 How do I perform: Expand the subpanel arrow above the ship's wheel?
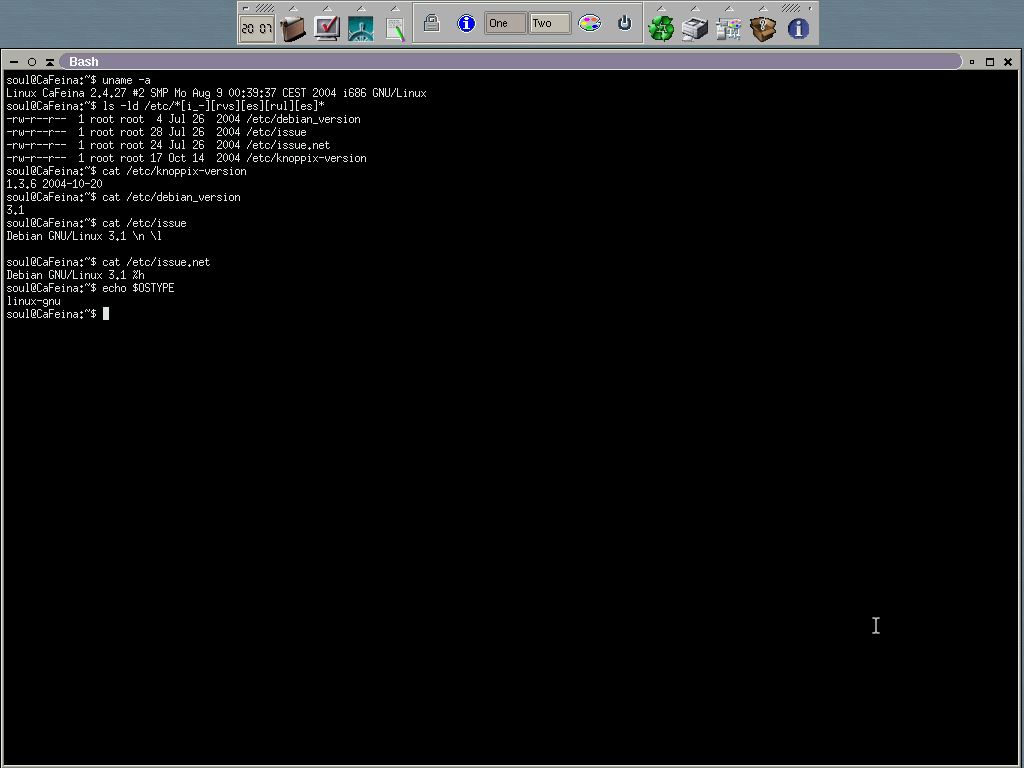coord(361,8)
